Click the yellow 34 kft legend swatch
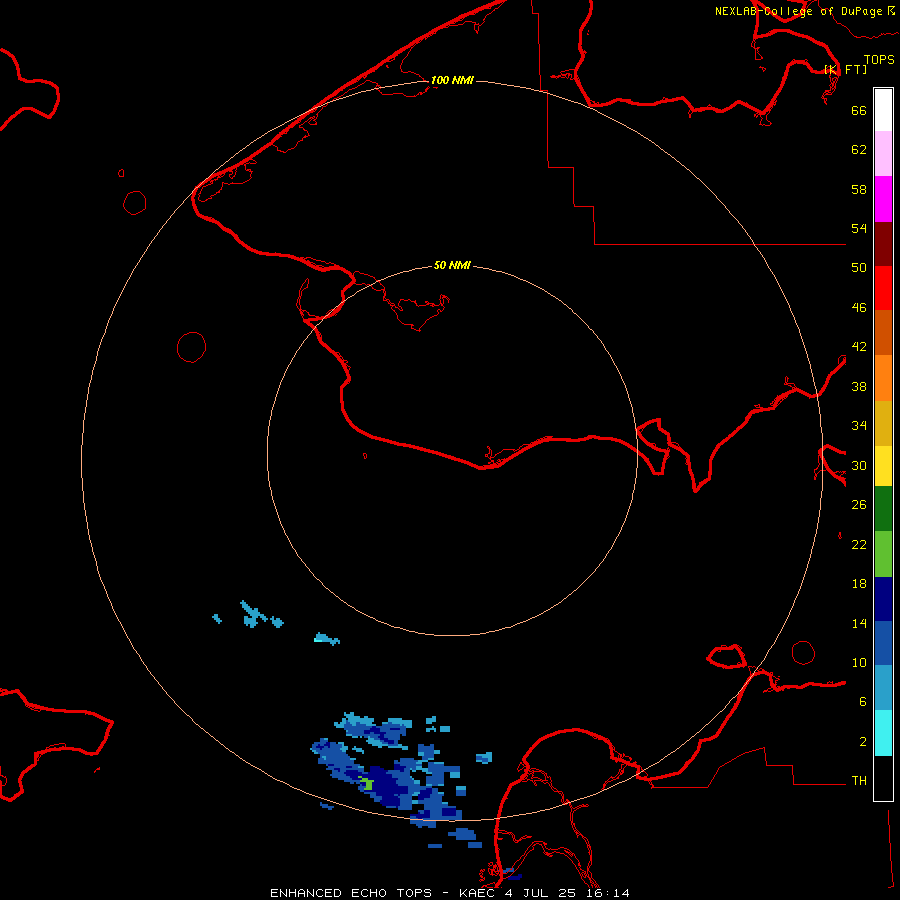The image size is (900, 900). pos(883,466)
